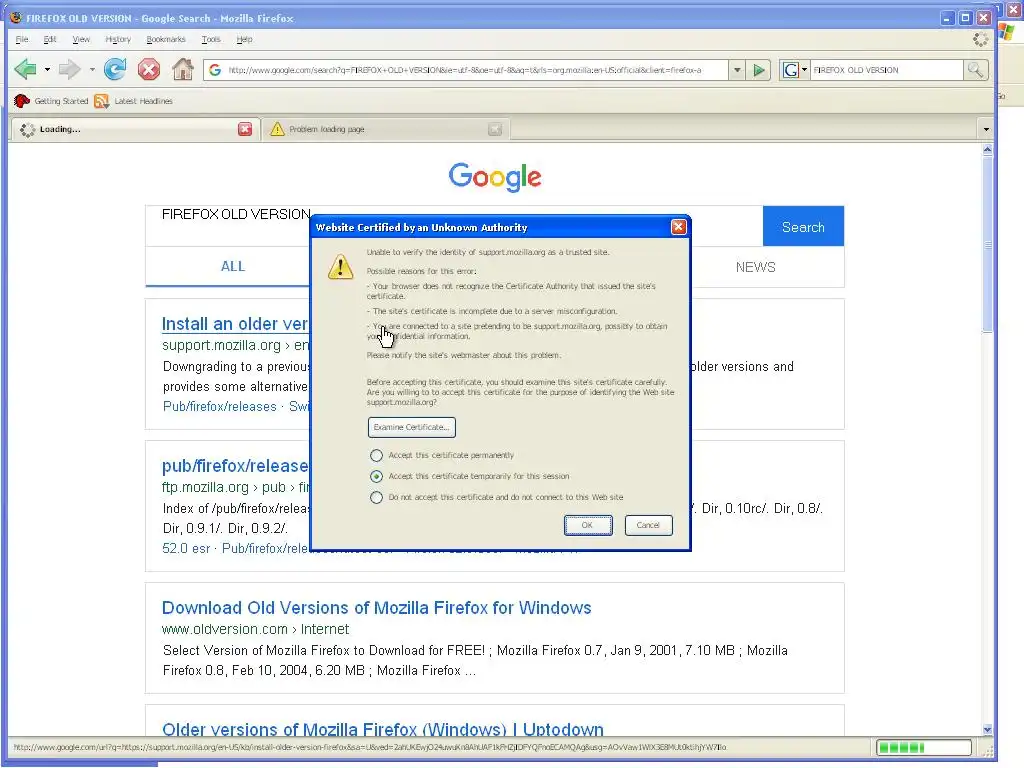Open Install an older version result link
The image size is (1024, 768).
[235, 324]
